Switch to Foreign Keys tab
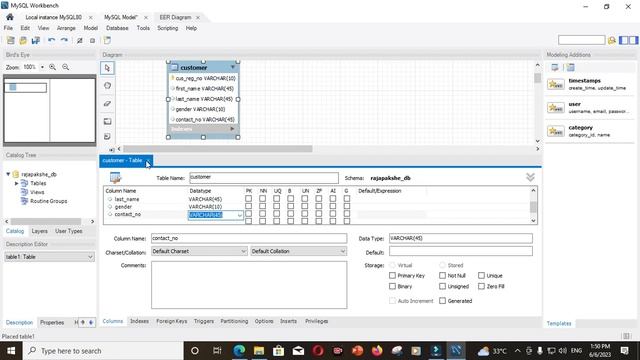Screen dimensions: 640x360 (x=171, y=321)
